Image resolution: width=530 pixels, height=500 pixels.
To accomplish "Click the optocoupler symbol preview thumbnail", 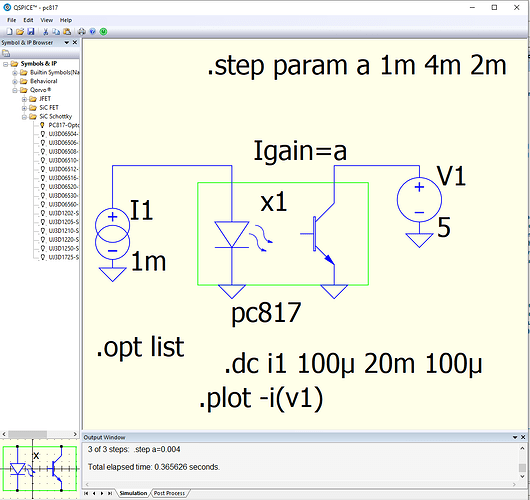I will 40,469.
